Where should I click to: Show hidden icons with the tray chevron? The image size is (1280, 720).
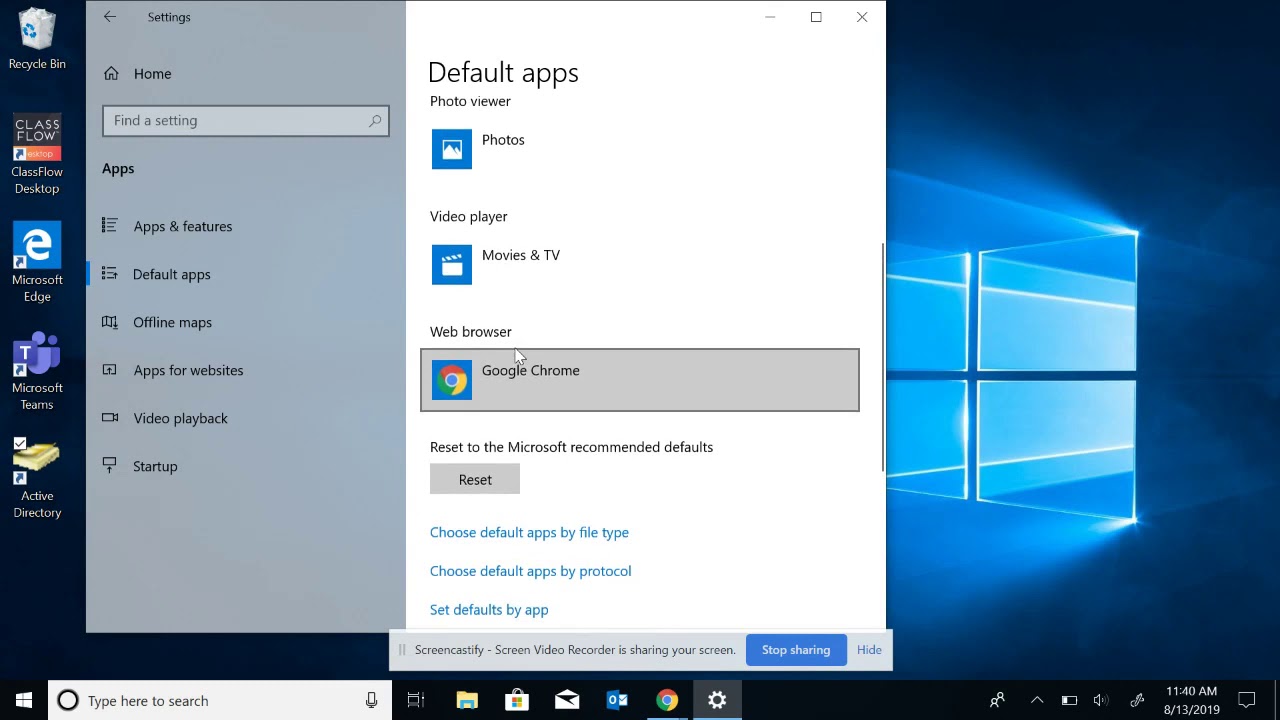coord(1037,700)
